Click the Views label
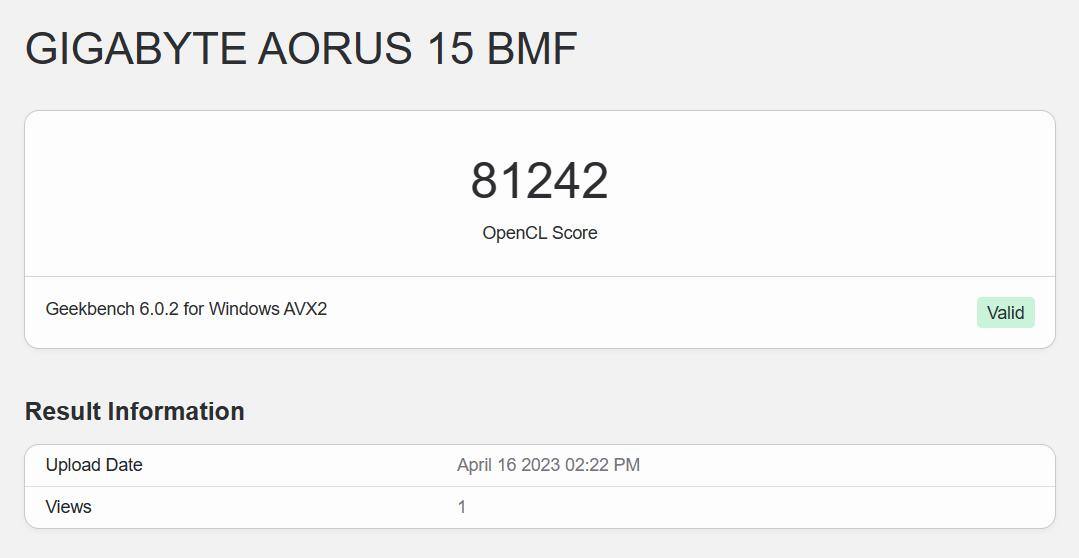 [x=68, y=507]
